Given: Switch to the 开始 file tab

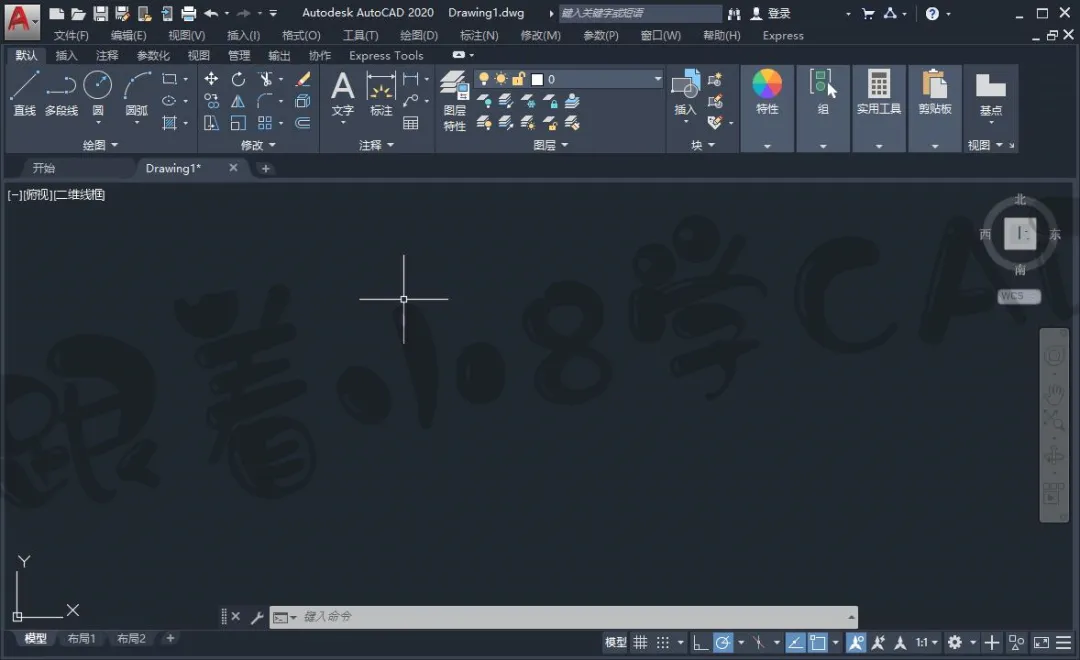Looking at the screenshot, I should [x=44, y=168].
